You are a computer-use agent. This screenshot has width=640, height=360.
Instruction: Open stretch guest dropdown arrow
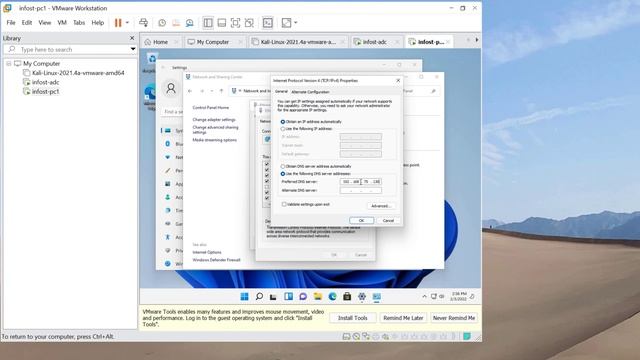[296, 23]
